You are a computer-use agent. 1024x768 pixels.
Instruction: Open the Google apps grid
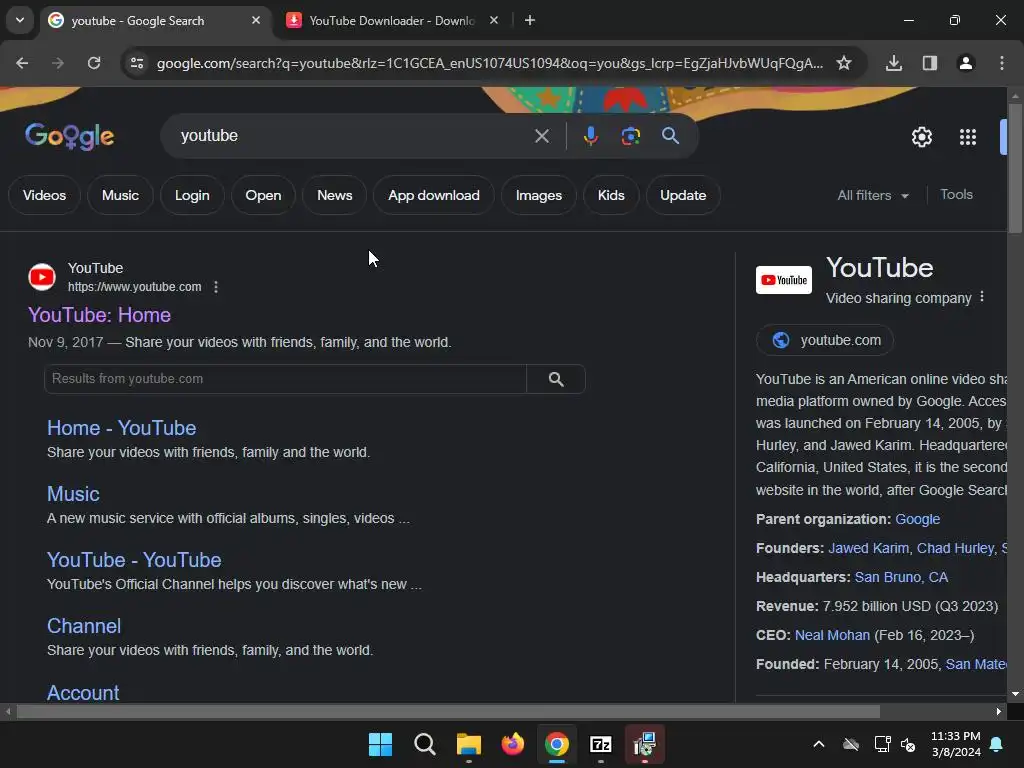tap(968, 137)
